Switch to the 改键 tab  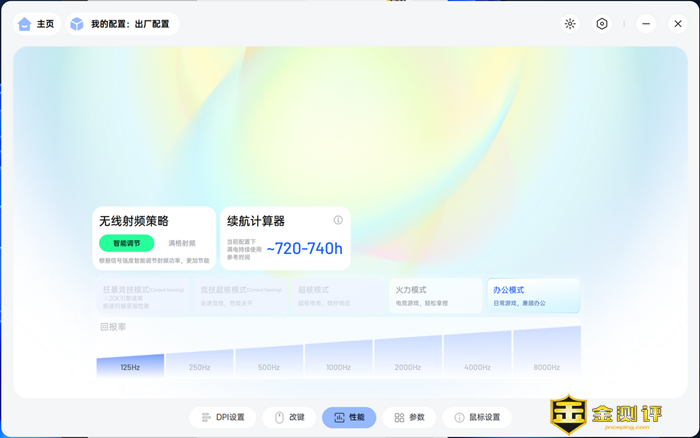(x=289, y=417)
